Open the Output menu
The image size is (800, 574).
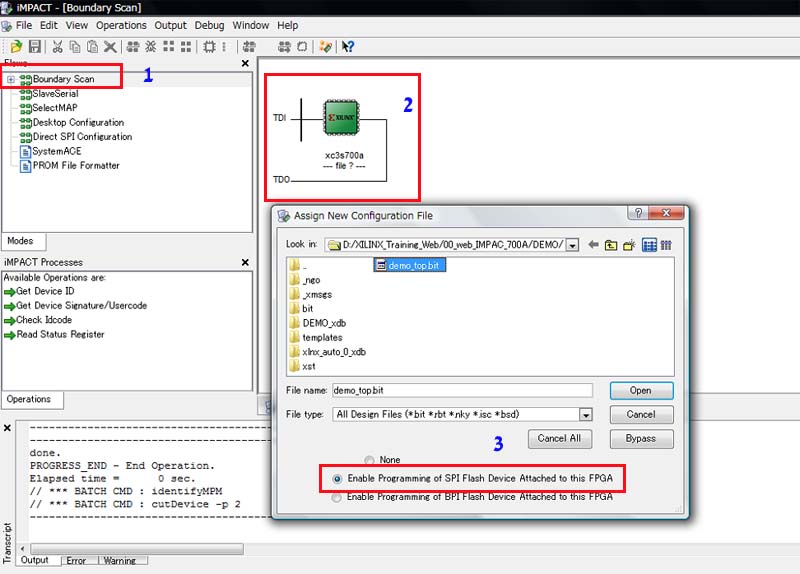coord(170,26)
